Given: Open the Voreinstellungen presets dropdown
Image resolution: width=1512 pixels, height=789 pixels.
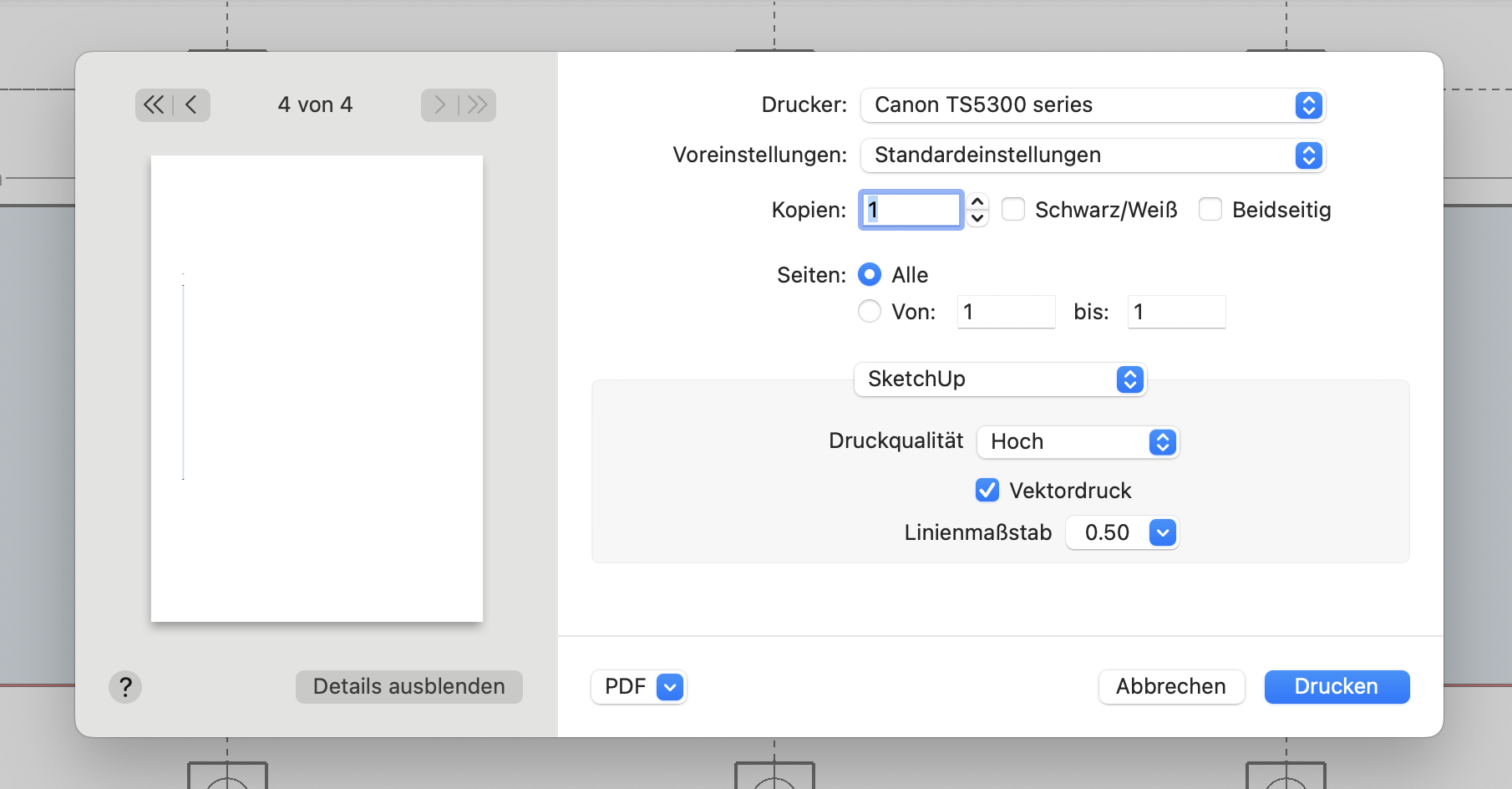Looking at the screenshot, I should (x=1093, y=155).
